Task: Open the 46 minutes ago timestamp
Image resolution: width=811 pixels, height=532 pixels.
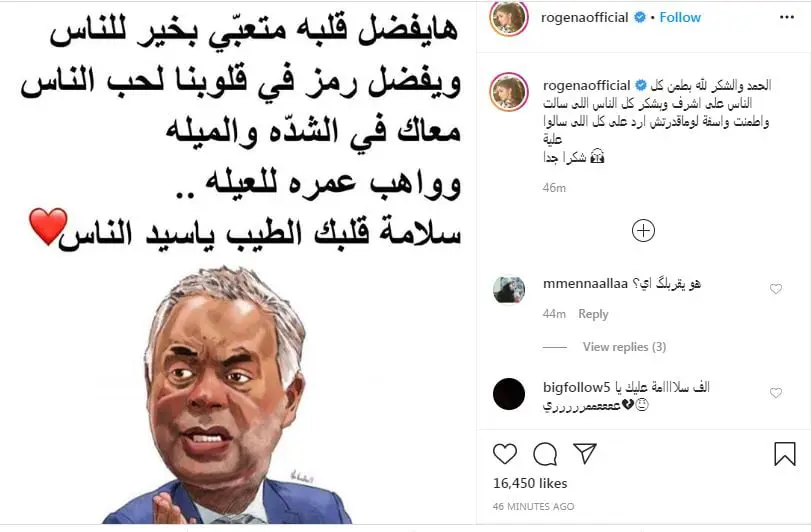Action: click(533, 507)
